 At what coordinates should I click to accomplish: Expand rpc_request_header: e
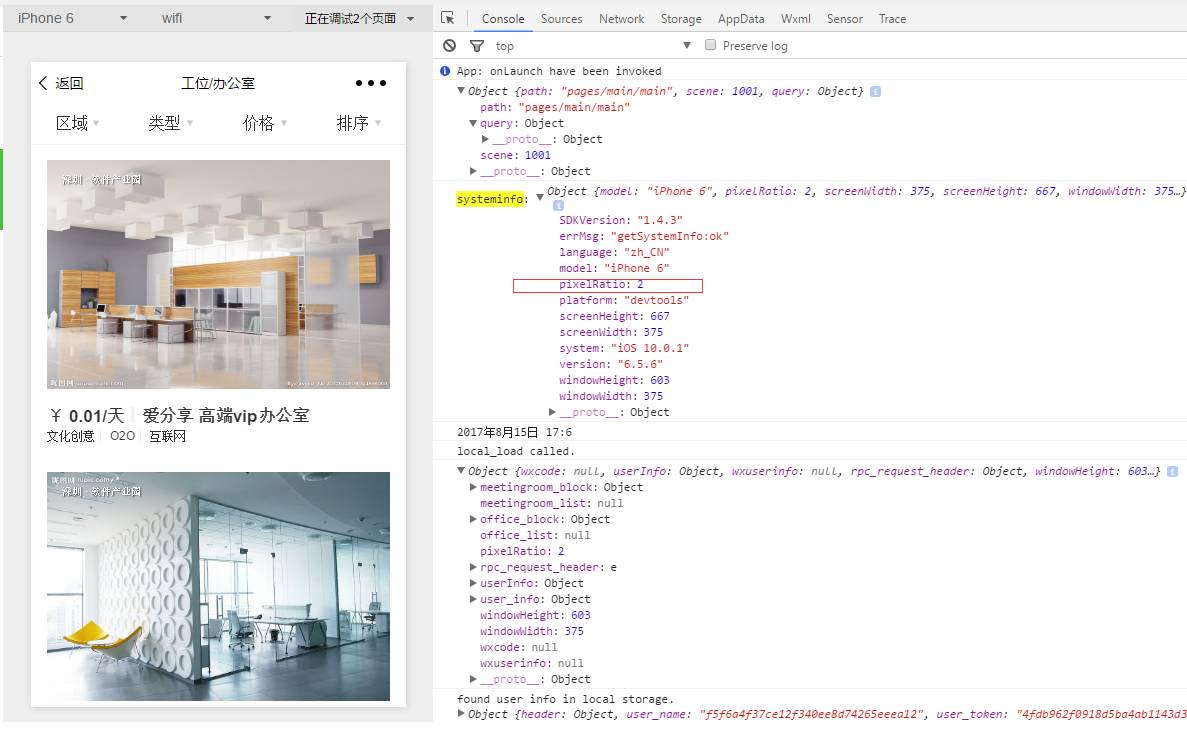(473, 567)
